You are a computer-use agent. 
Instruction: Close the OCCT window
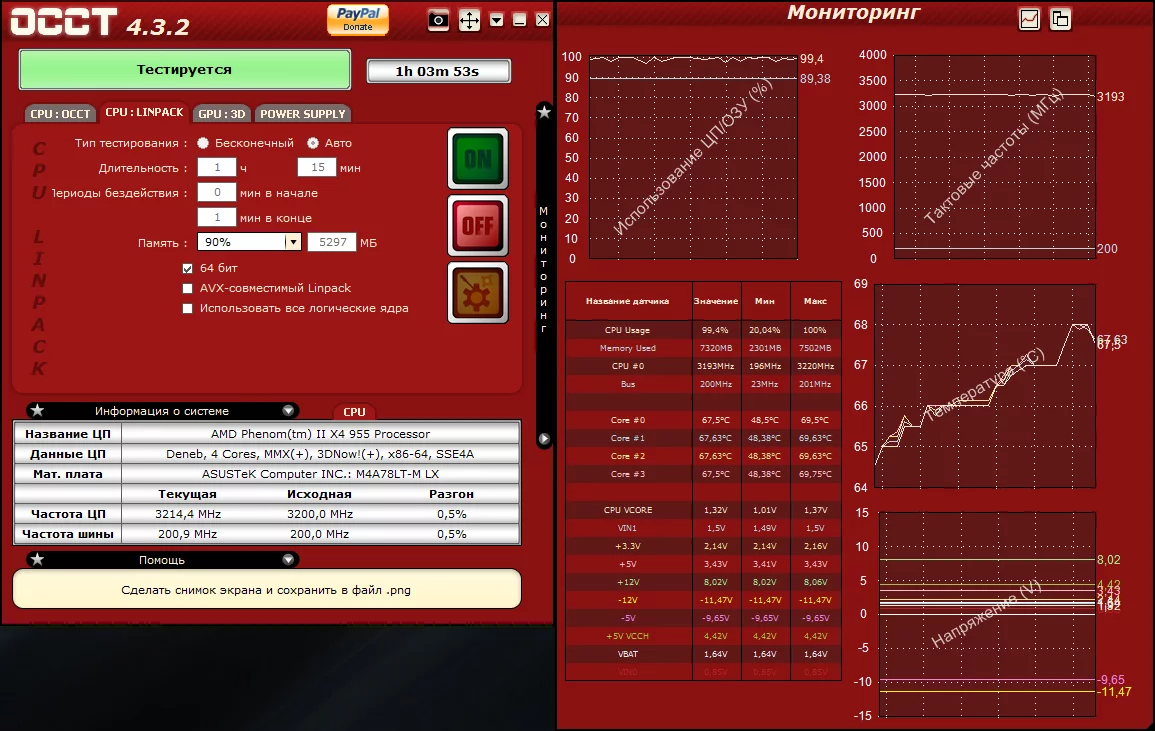(x=542, y=20)
